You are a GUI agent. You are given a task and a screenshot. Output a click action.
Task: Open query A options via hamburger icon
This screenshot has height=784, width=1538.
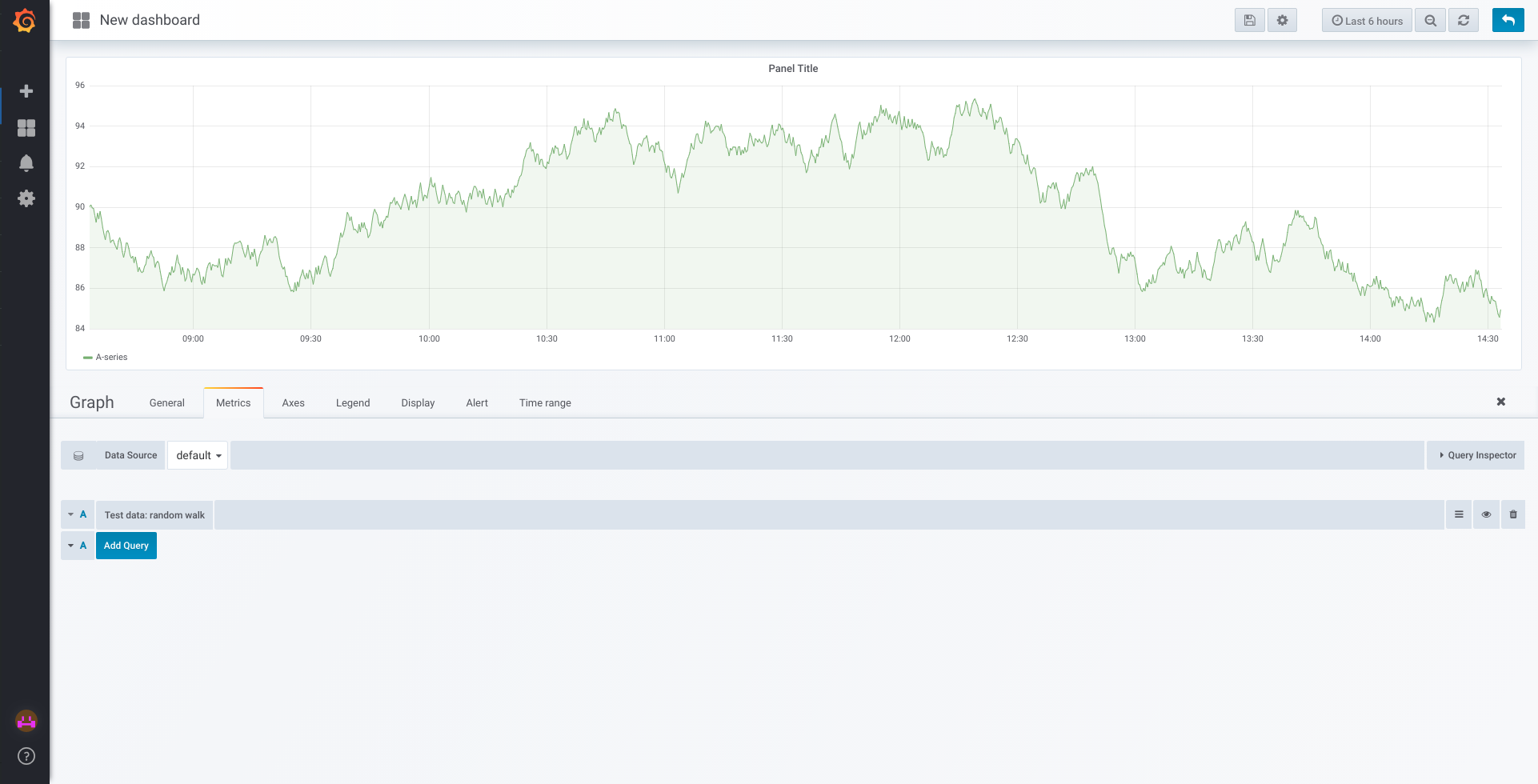1459,514
